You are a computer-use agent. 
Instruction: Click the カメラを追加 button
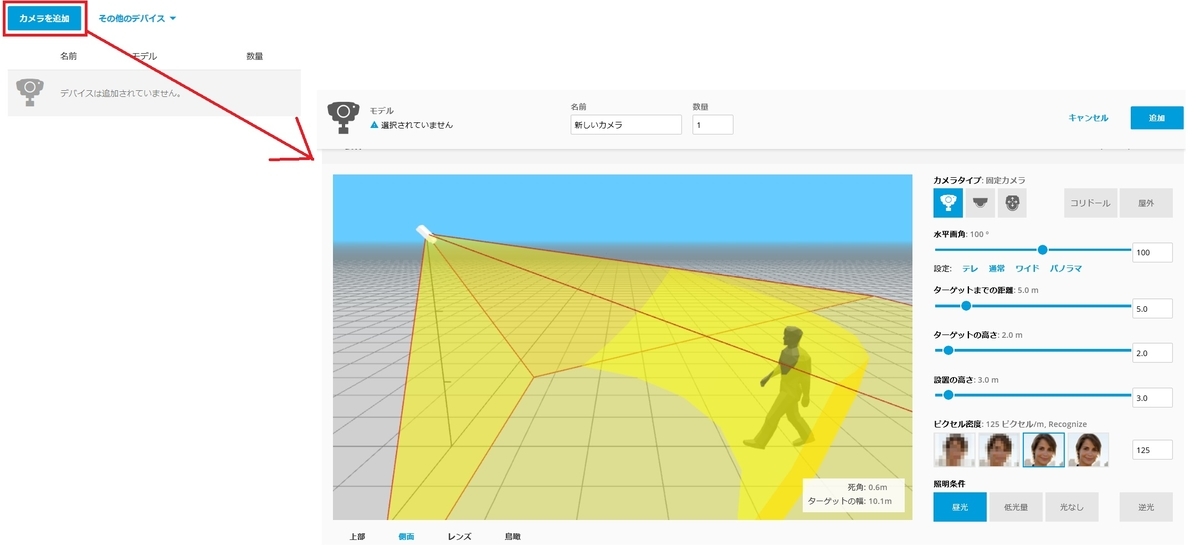point(43,19)
